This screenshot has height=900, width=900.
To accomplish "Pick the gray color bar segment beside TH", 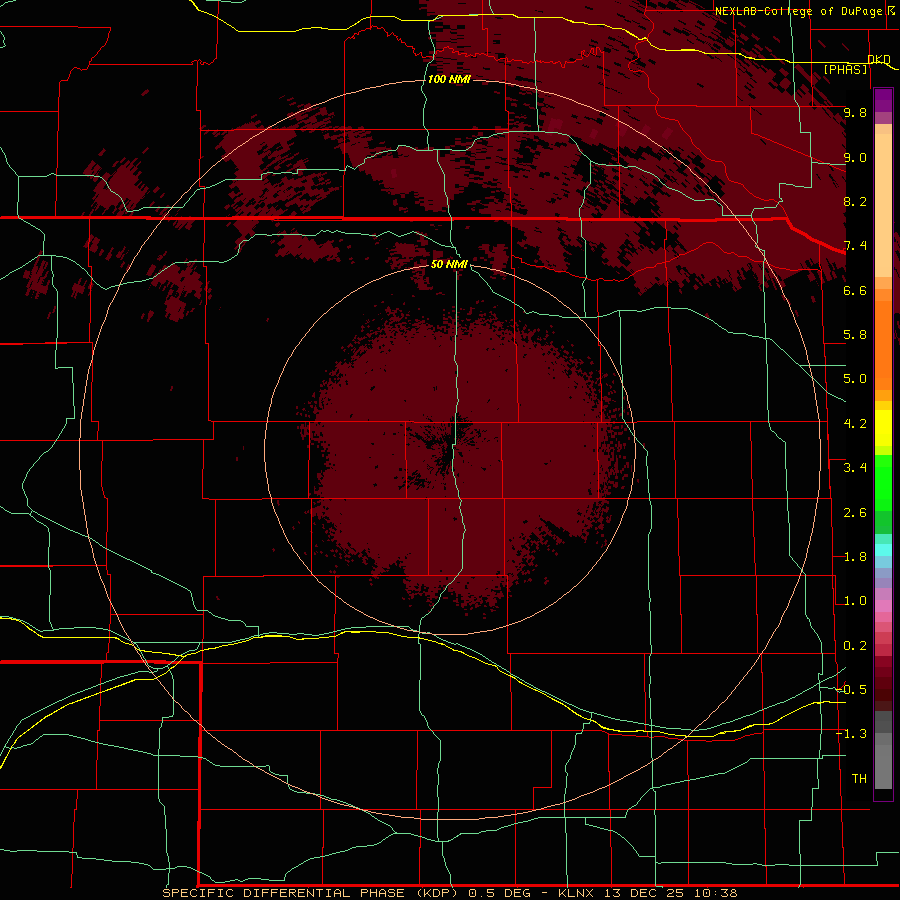I will (883, 766).
